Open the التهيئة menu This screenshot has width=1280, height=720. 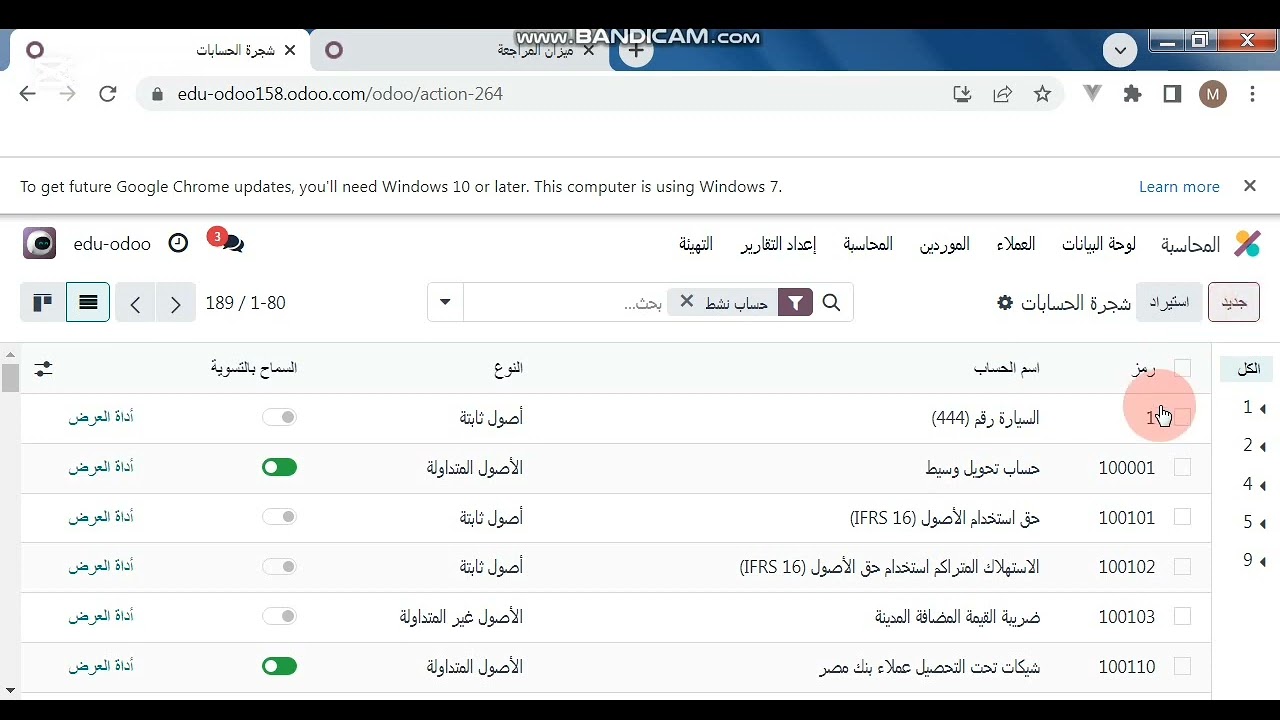pyautogui.click(x=695, y=244)
